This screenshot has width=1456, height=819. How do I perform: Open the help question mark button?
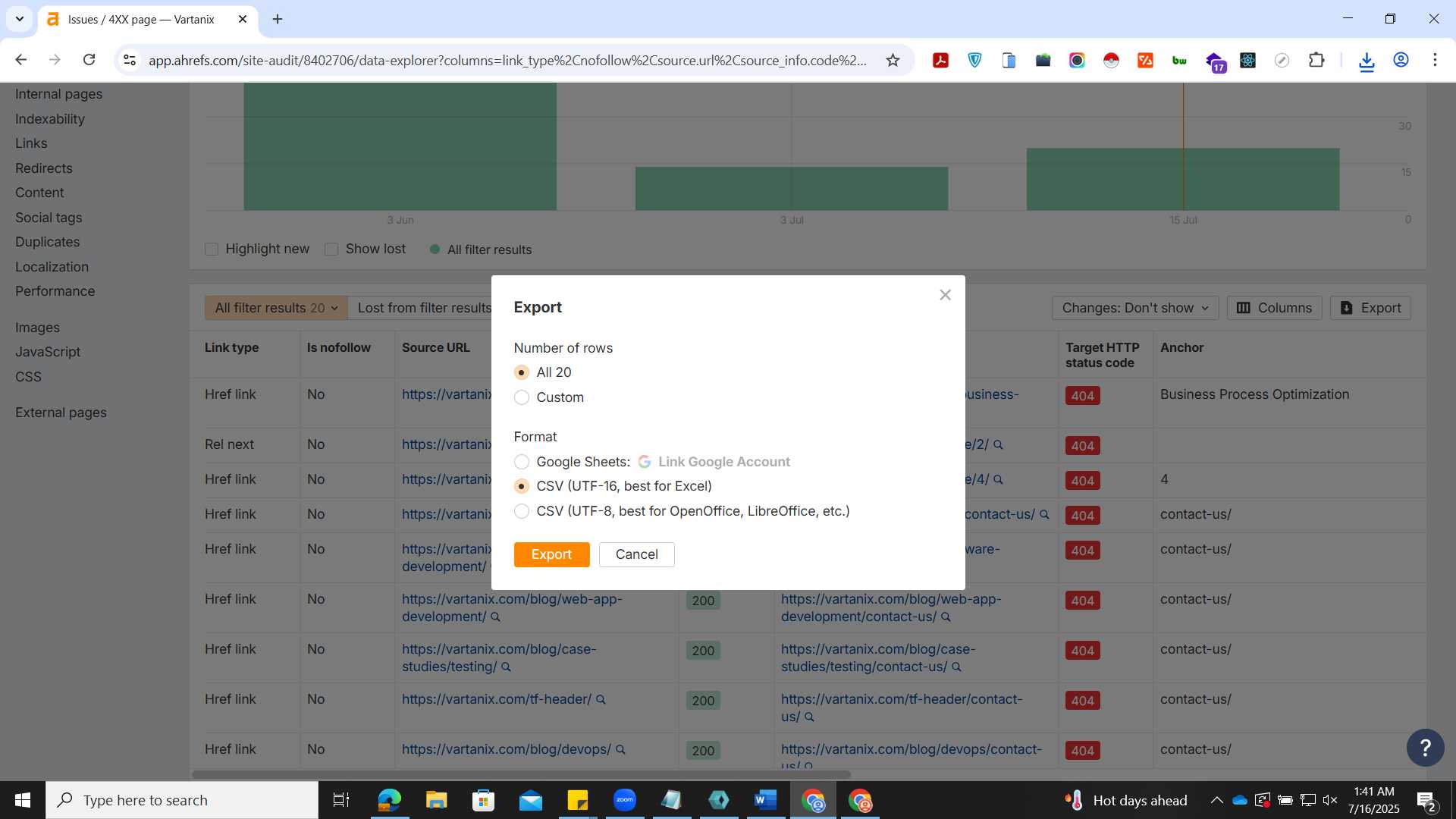click(x=1425, y=748)
